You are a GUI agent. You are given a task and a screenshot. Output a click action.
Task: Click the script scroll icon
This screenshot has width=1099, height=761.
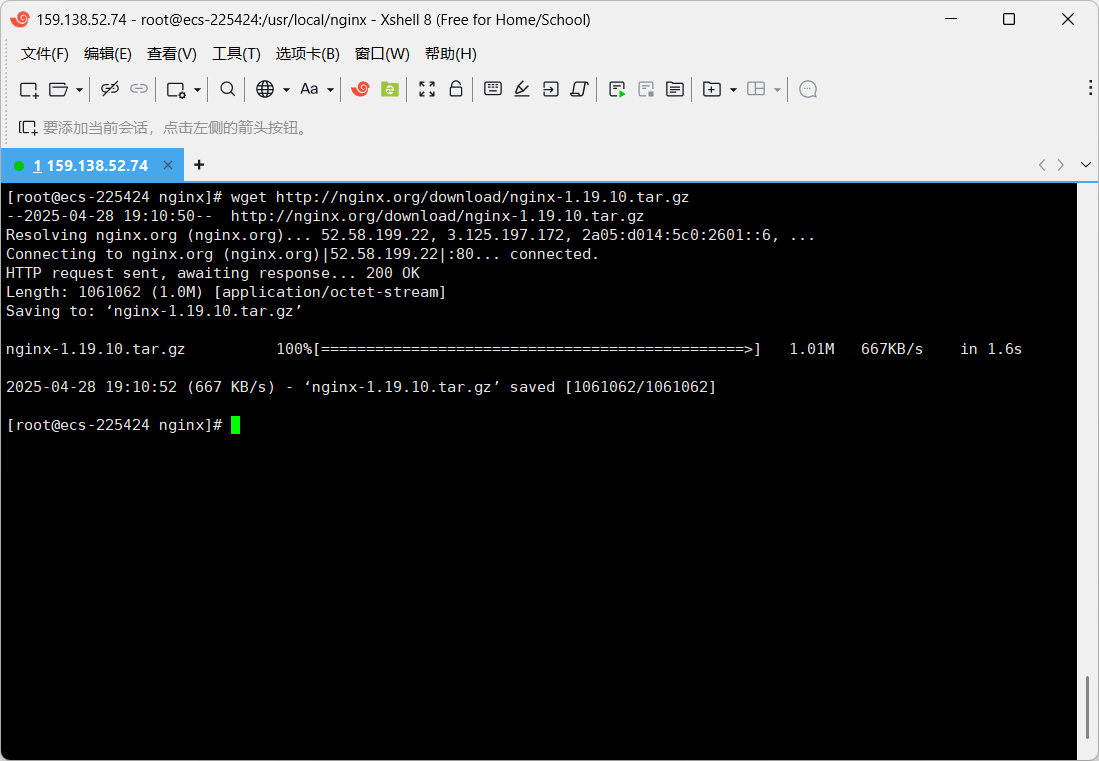pos(580,89)
